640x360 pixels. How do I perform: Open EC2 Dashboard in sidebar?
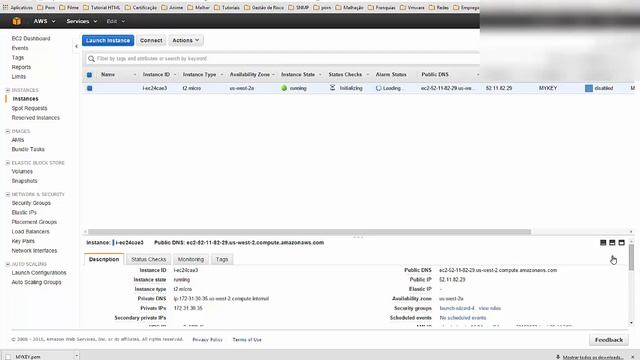(31, 38)
